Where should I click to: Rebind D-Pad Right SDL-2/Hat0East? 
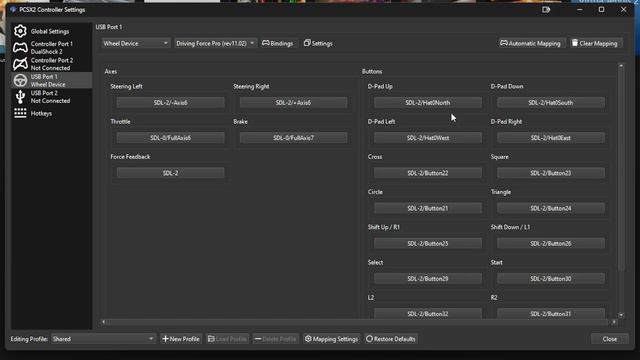point(551,138)
